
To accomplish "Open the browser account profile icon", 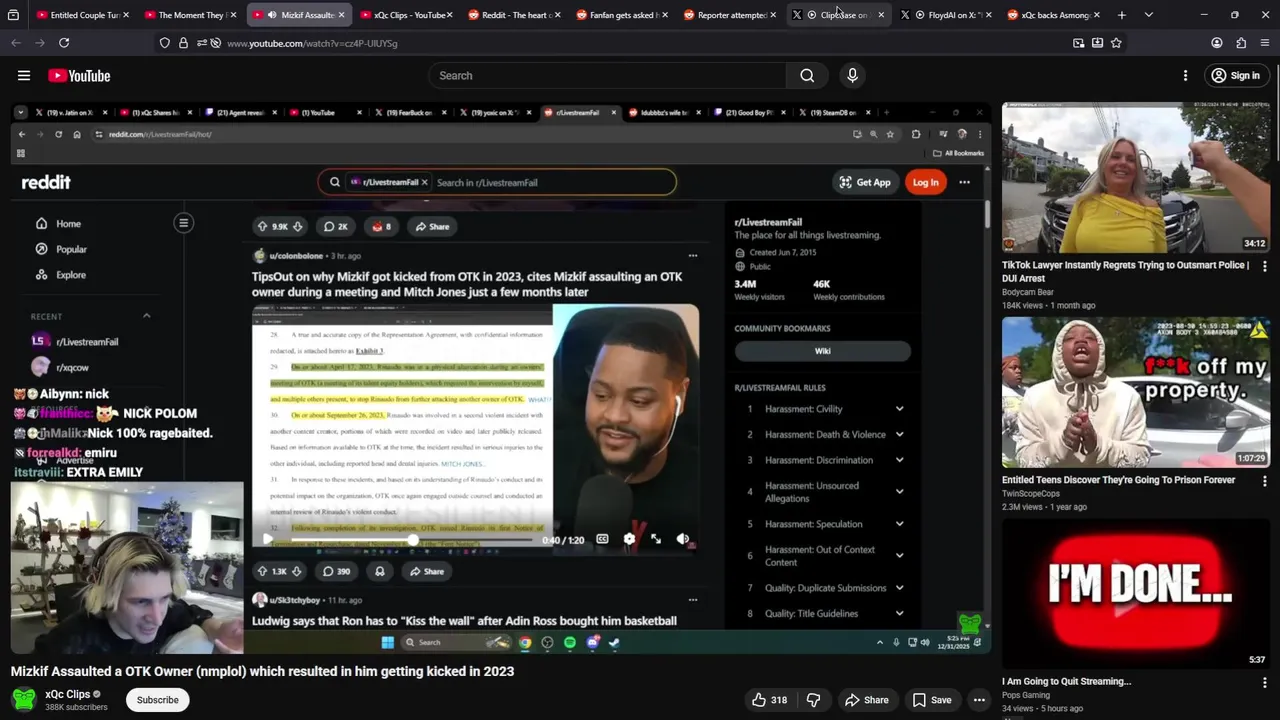I will [1217, 43].
